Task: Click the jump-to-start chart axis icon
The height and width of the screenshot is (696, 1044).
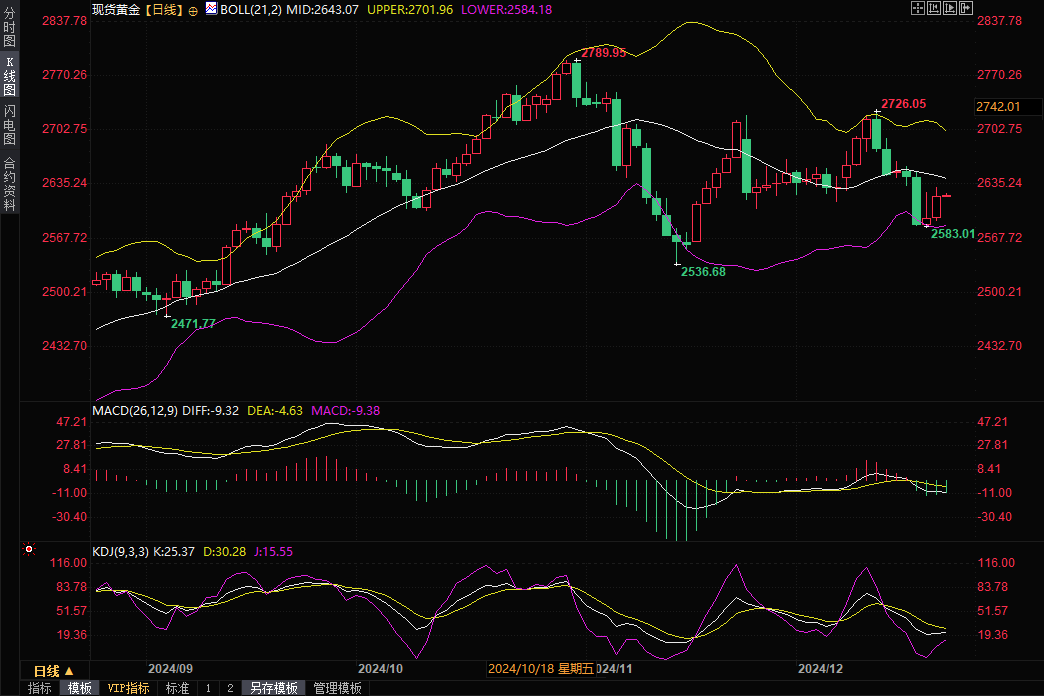Action: point(933,8)
